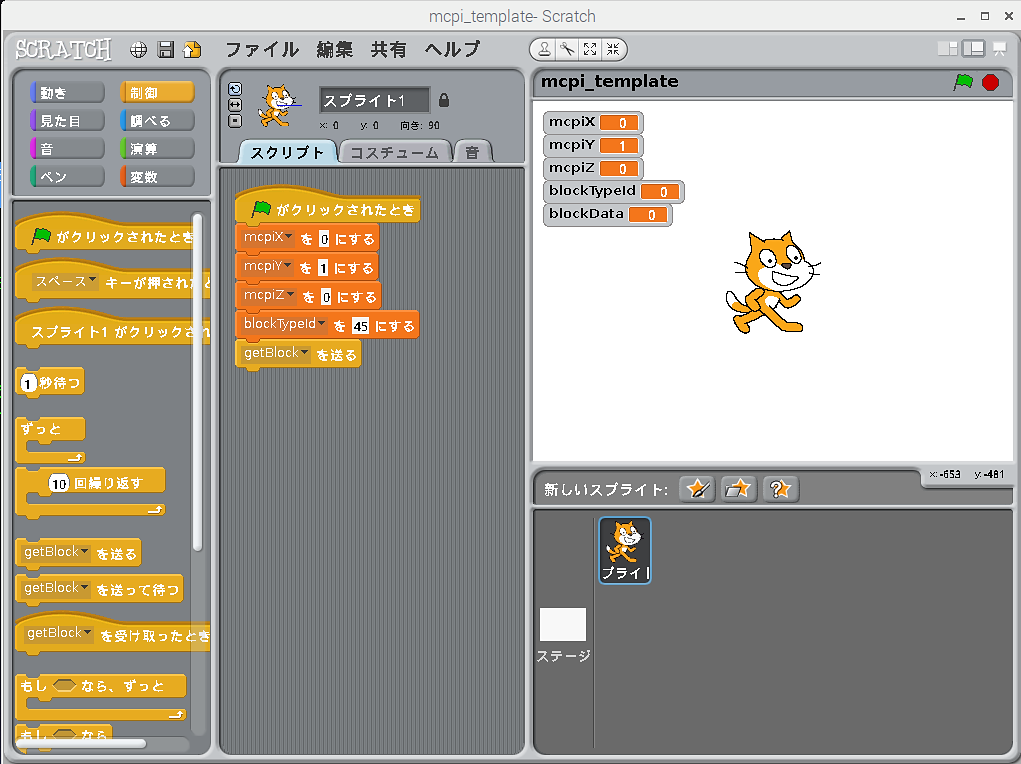Click paint new sprite button
The width and height of the screenshot is (1021, 764).
pos(697,489)
